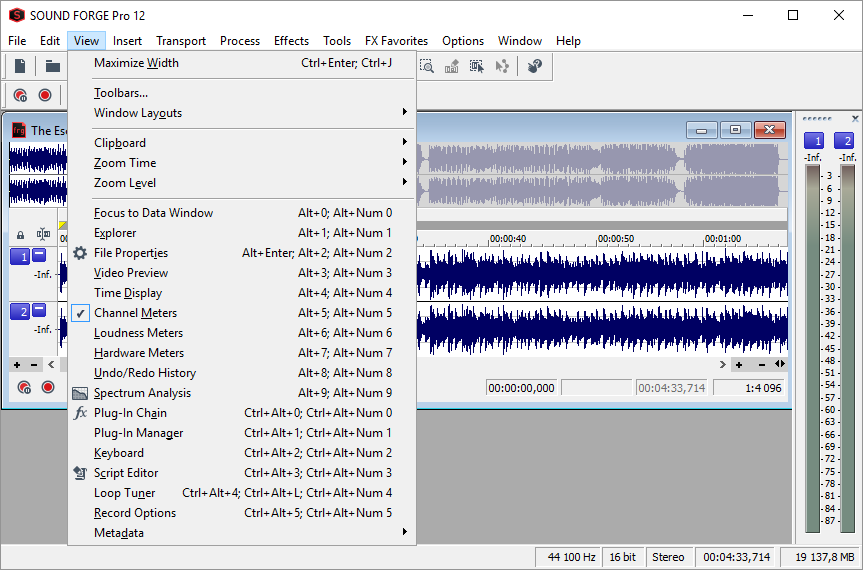Click the data window red Record icon at bottom

click(48, 387)
